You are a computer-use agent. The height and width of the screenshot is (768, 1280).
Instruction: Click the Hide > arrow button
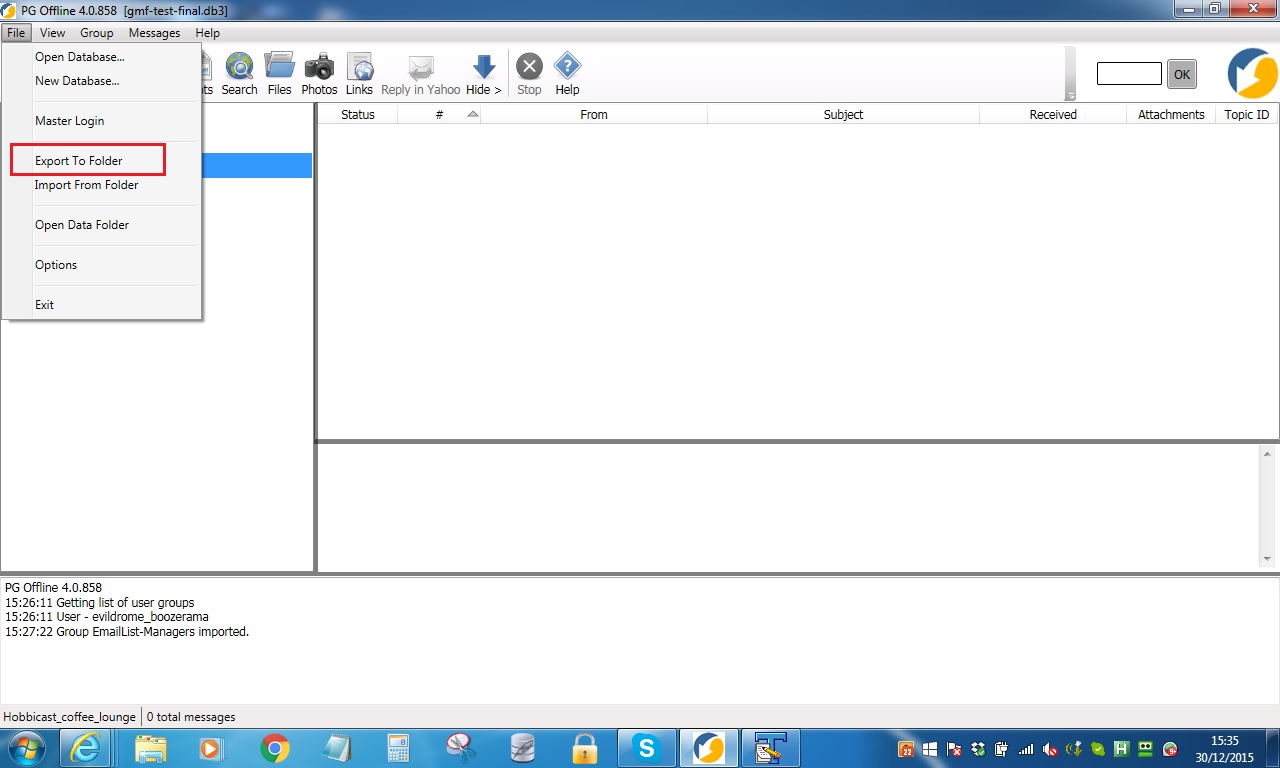click(484, 74)
